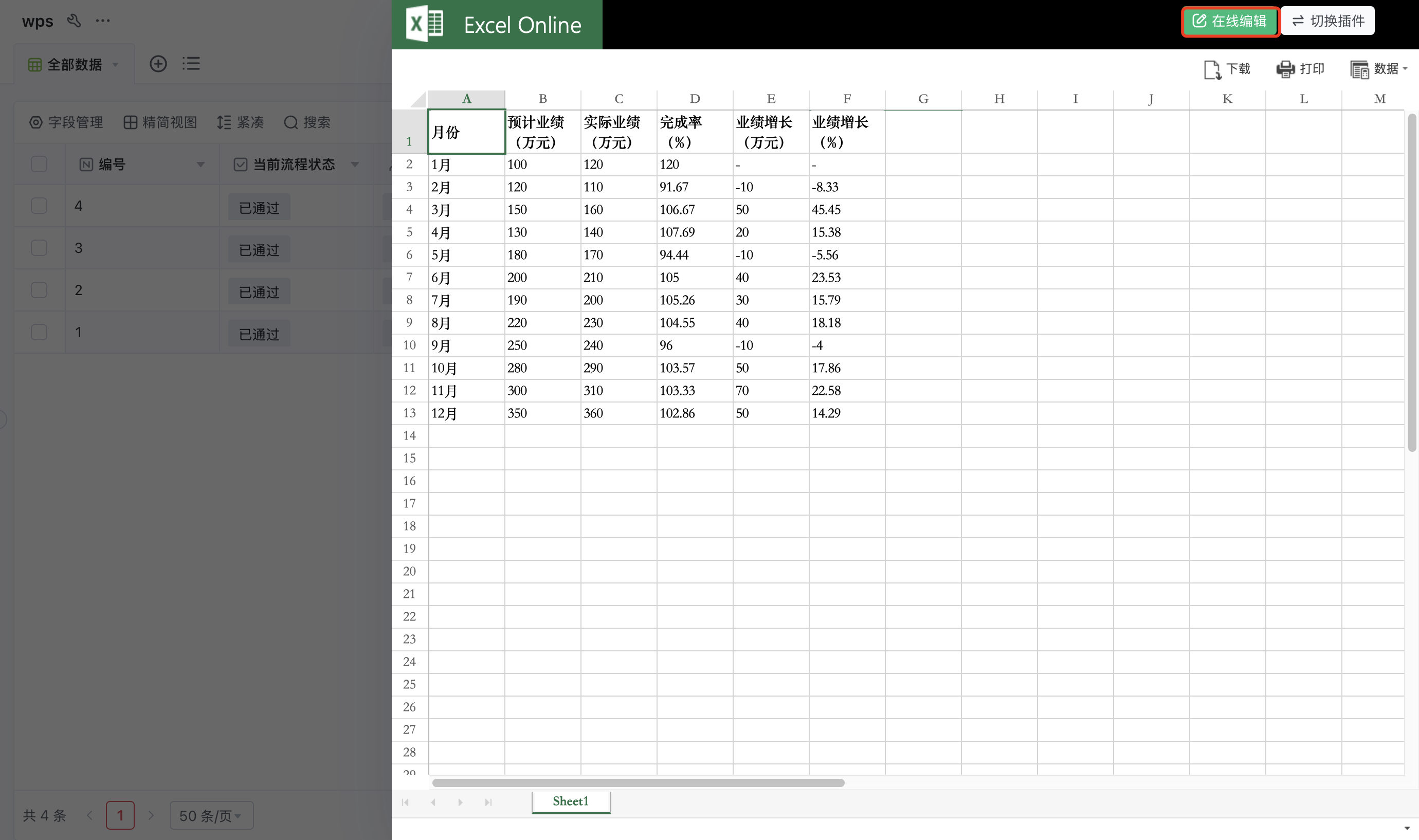Click the plus circle add view icon
The image size is (1419, 840).
[158, 63]
